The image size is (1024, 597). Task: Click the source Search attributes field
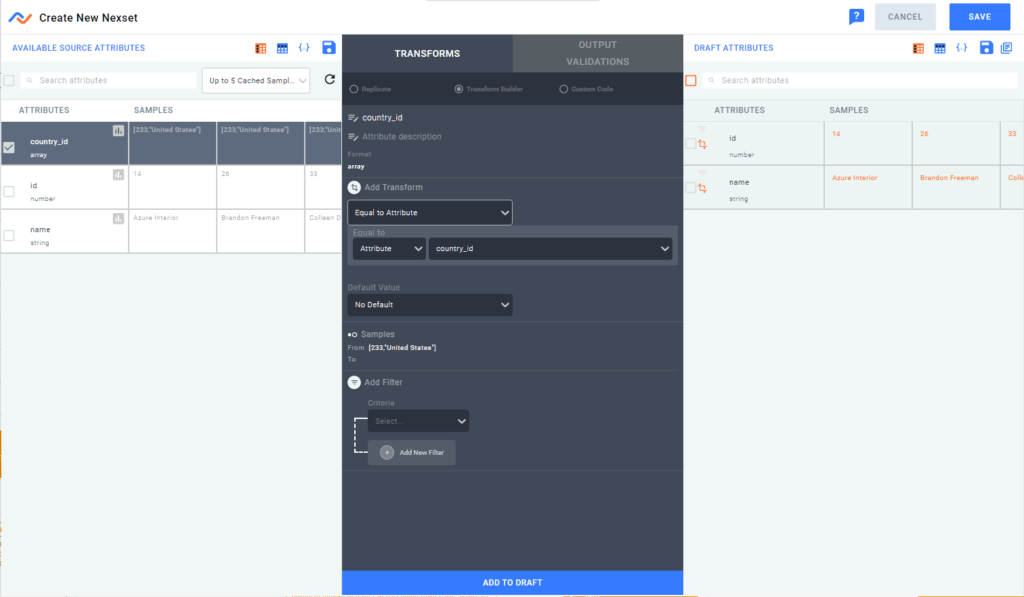pyautogui.click(x=108, y=80)
